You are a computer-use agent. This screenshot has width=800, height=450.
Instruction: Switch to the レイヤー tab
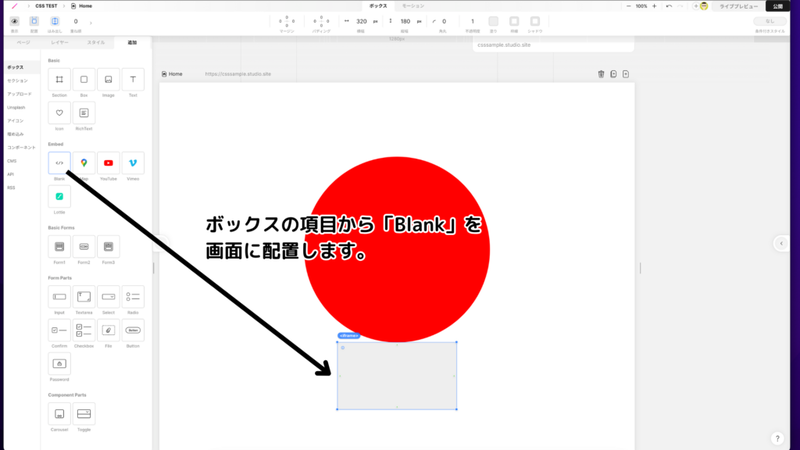click(x=59, y=42)
